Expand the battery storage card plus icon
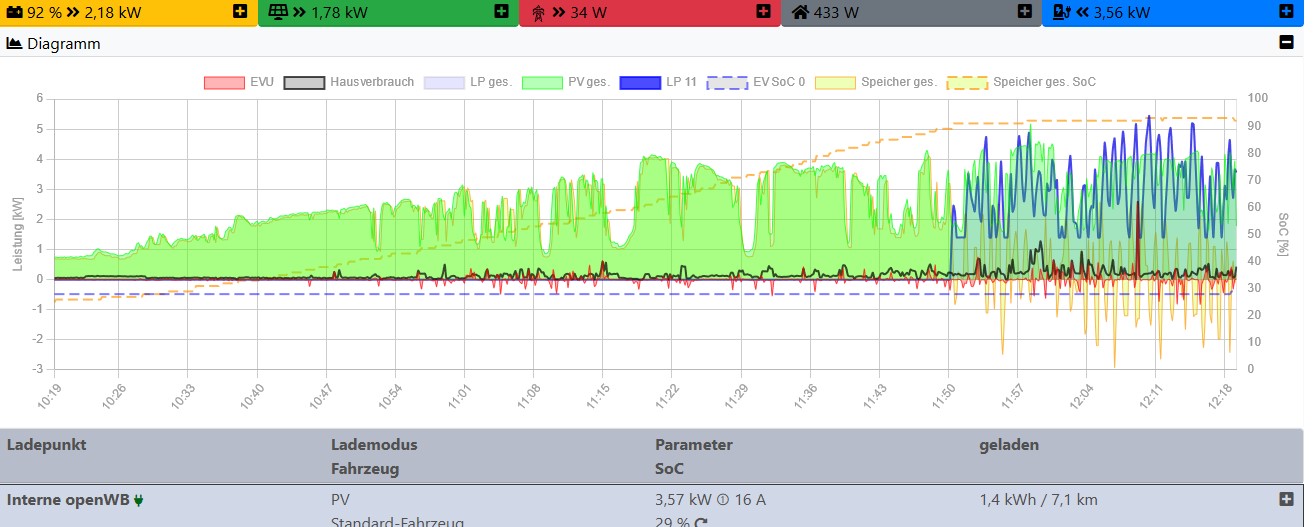Viewport: 1314px width, 527px height. (x=240, y=12)
